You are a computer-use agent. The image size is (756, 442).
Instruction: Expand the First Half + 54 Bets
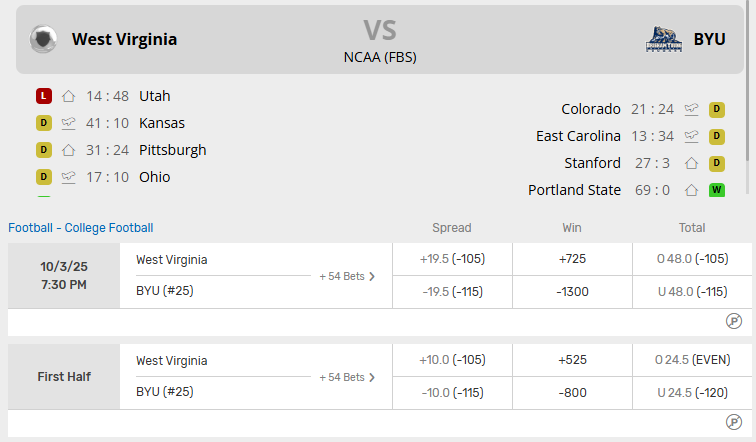coord(347,377)
